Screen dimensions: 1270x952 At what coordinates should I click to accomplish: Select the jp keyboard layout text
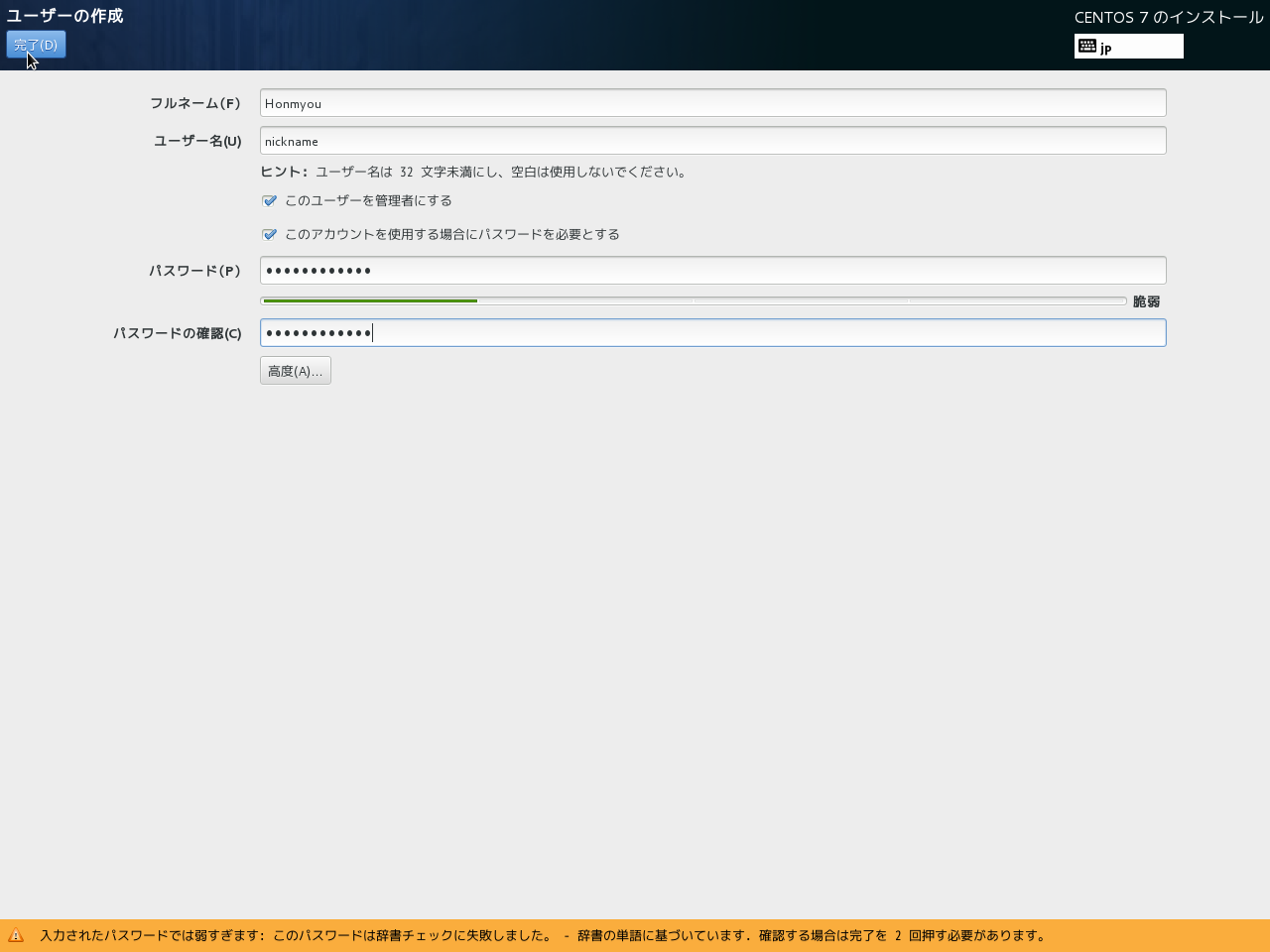(x=1106, y=48)
